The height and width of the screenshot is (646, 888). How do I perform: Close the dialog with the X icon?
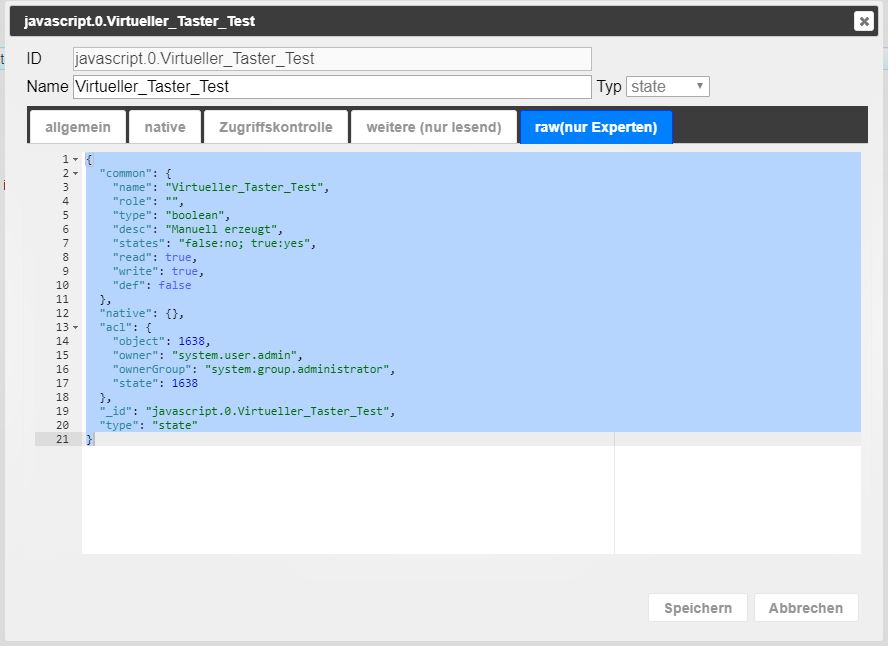864,21
